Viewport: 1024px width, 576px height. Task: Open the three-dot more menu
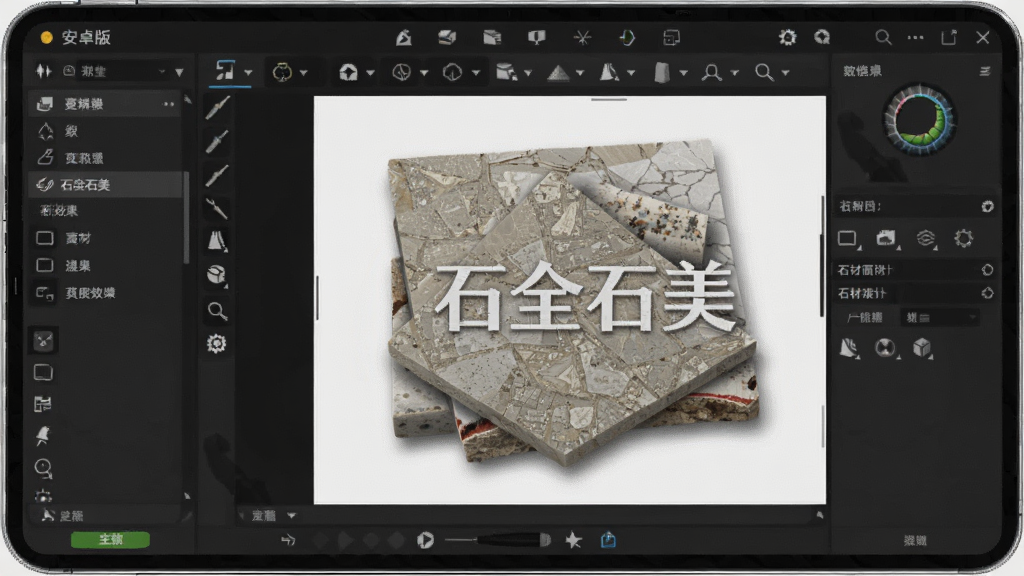(x=916, y=37)
